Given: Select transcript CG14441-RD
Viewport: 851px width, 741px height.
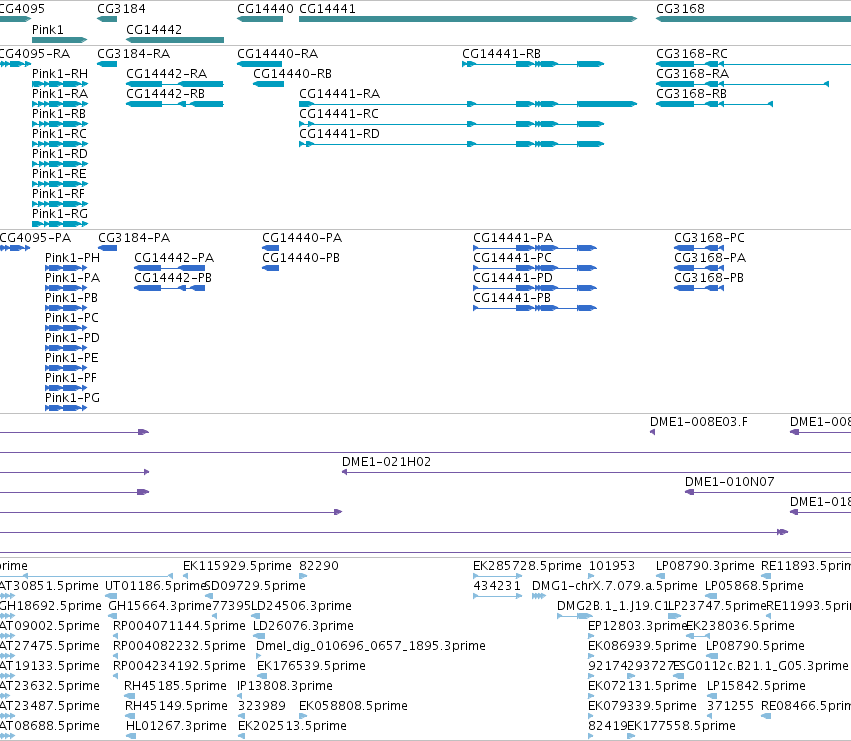Looking at the screenshot, I should (339, 134).
